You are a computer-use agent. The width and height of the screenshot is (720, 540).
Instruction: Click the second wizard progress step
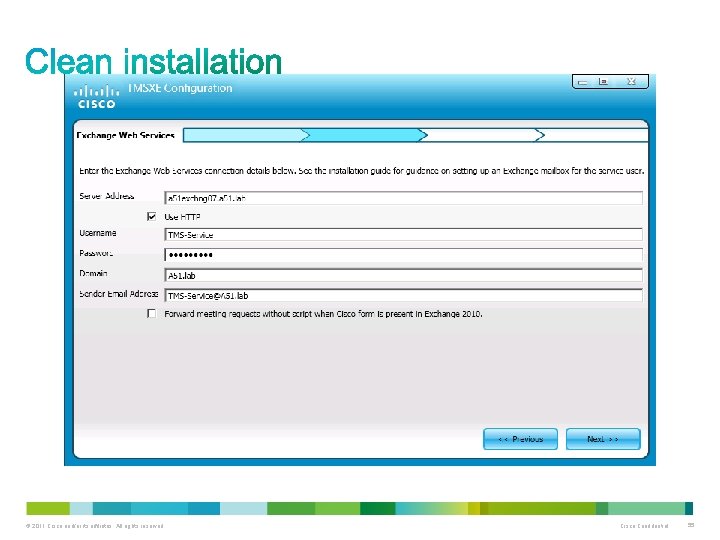click(x=364, y=135)
